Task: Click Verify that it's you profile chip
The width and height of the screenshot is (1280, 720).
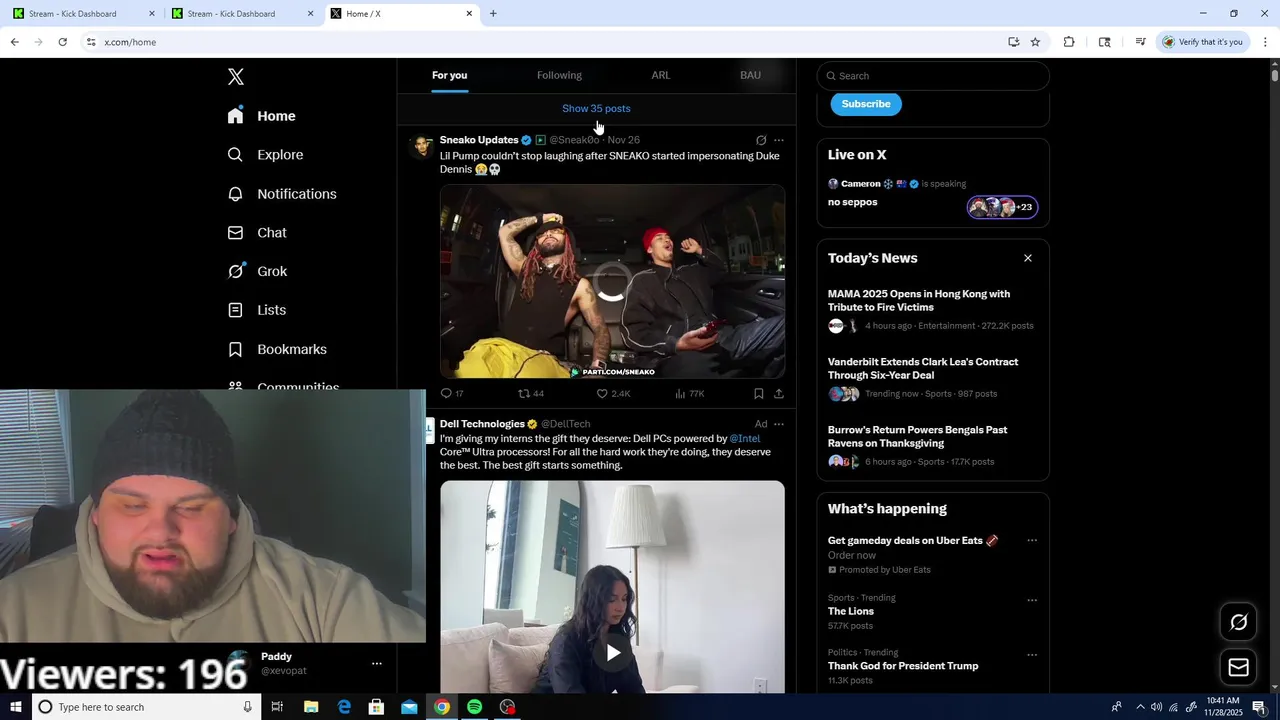Action: [x=1203, y=42]
